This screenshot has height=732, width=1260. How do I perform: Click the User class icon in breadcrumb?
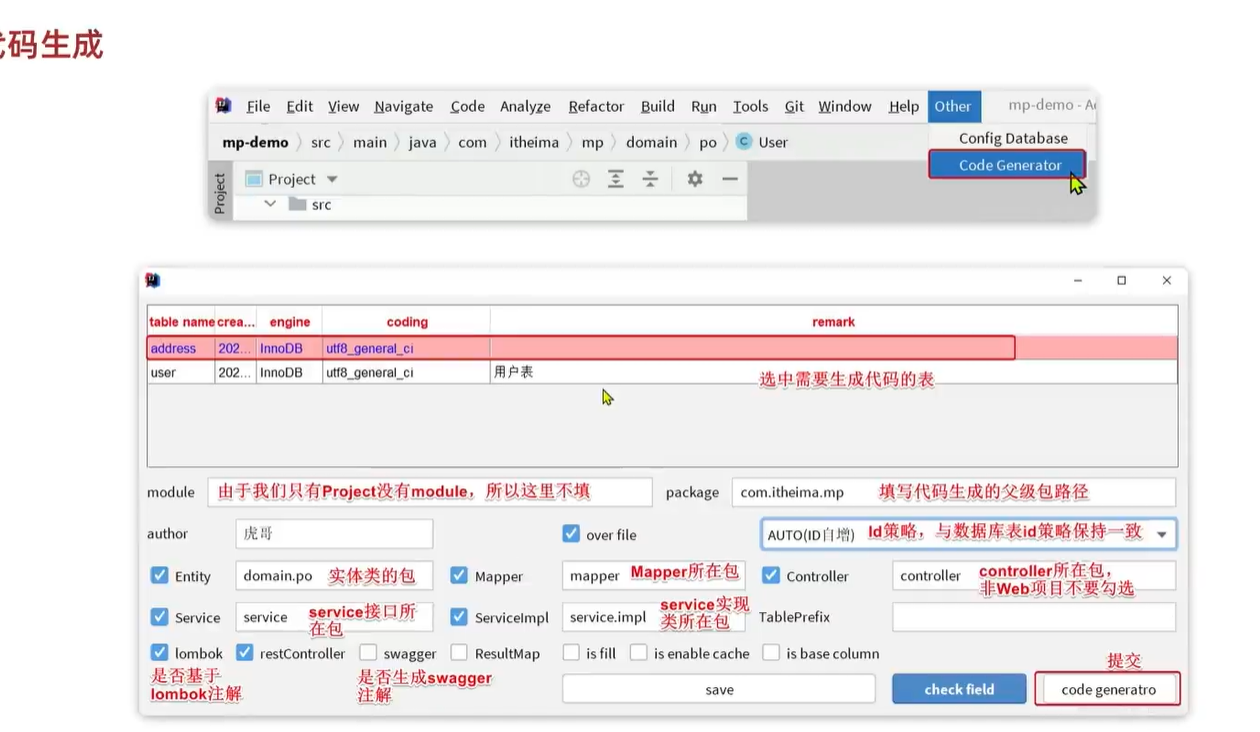(x=743, y=142)
